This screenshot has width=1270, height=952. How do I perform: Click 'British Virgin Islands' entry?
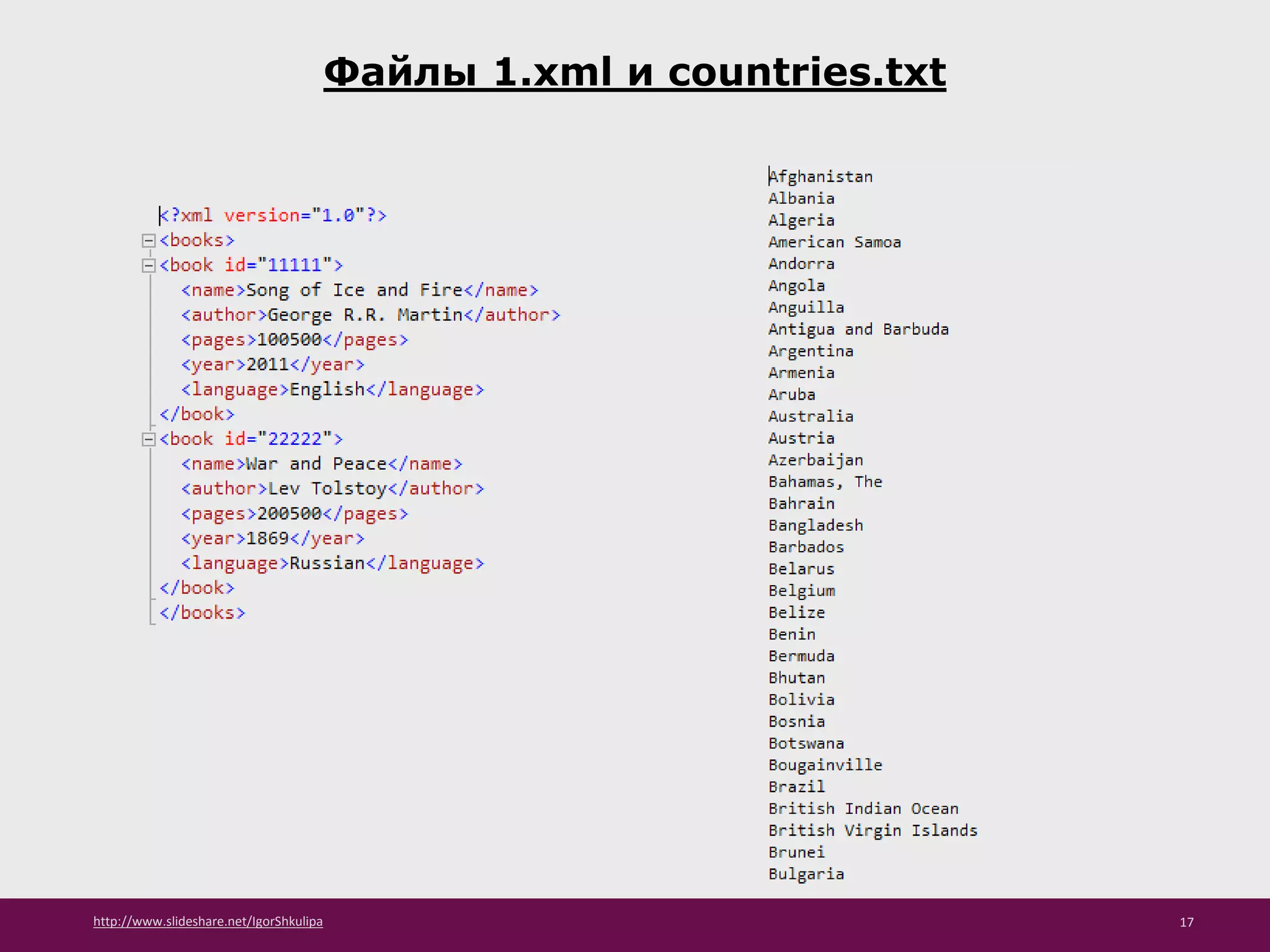(873, 831)
